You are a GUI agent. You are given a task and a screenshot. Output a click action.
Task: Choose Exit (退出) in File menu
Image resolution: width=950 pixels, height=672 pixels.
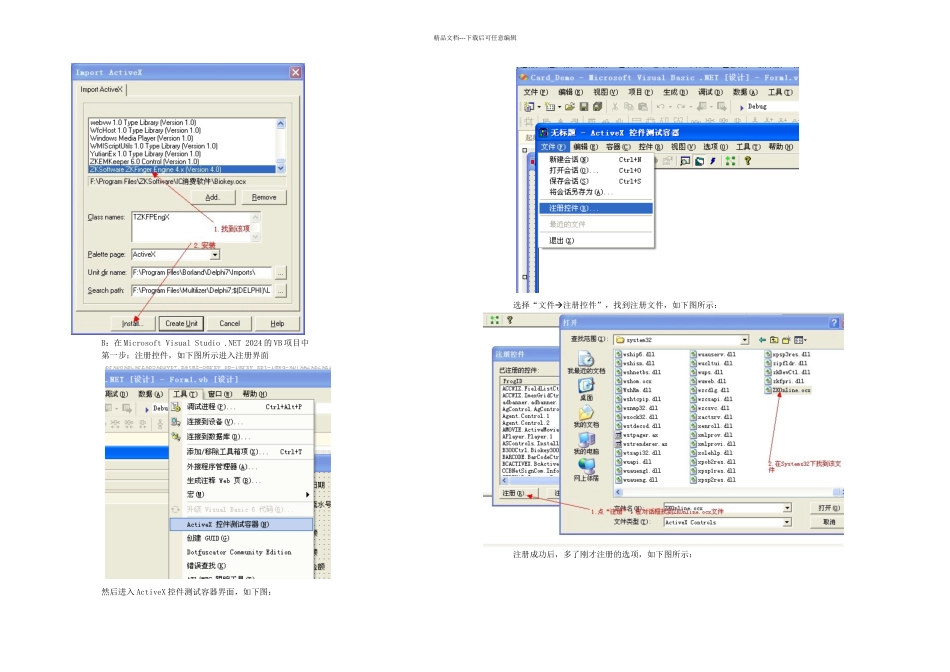point(596,241)
